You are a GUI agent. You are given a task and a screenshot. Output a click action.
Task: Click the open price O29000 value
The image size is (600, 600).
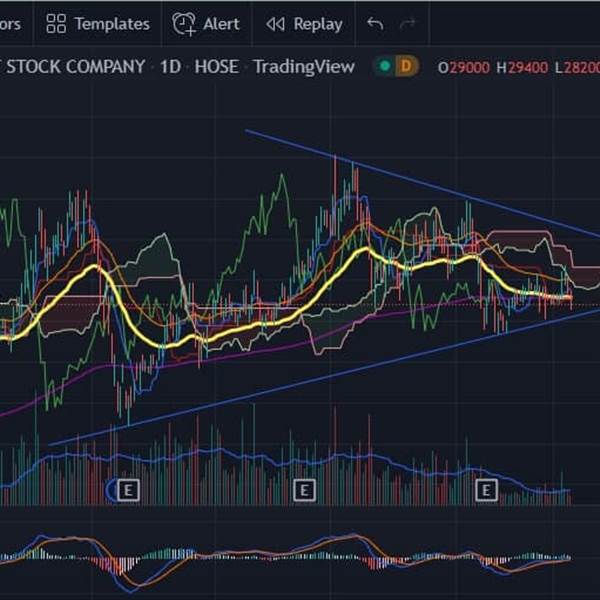point(464,68)
